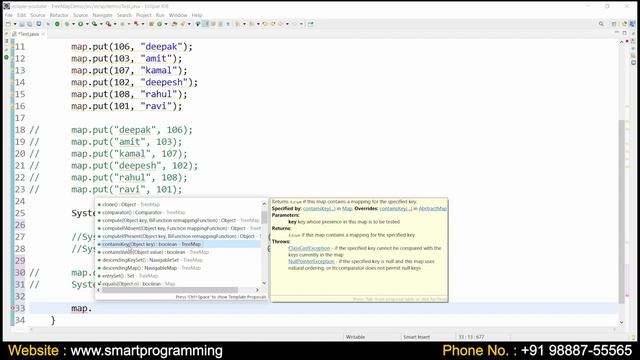Image resolution: width=640 pixels, height=360 pixels.
Task: Open the Window menu
Action: click(178, 15)
